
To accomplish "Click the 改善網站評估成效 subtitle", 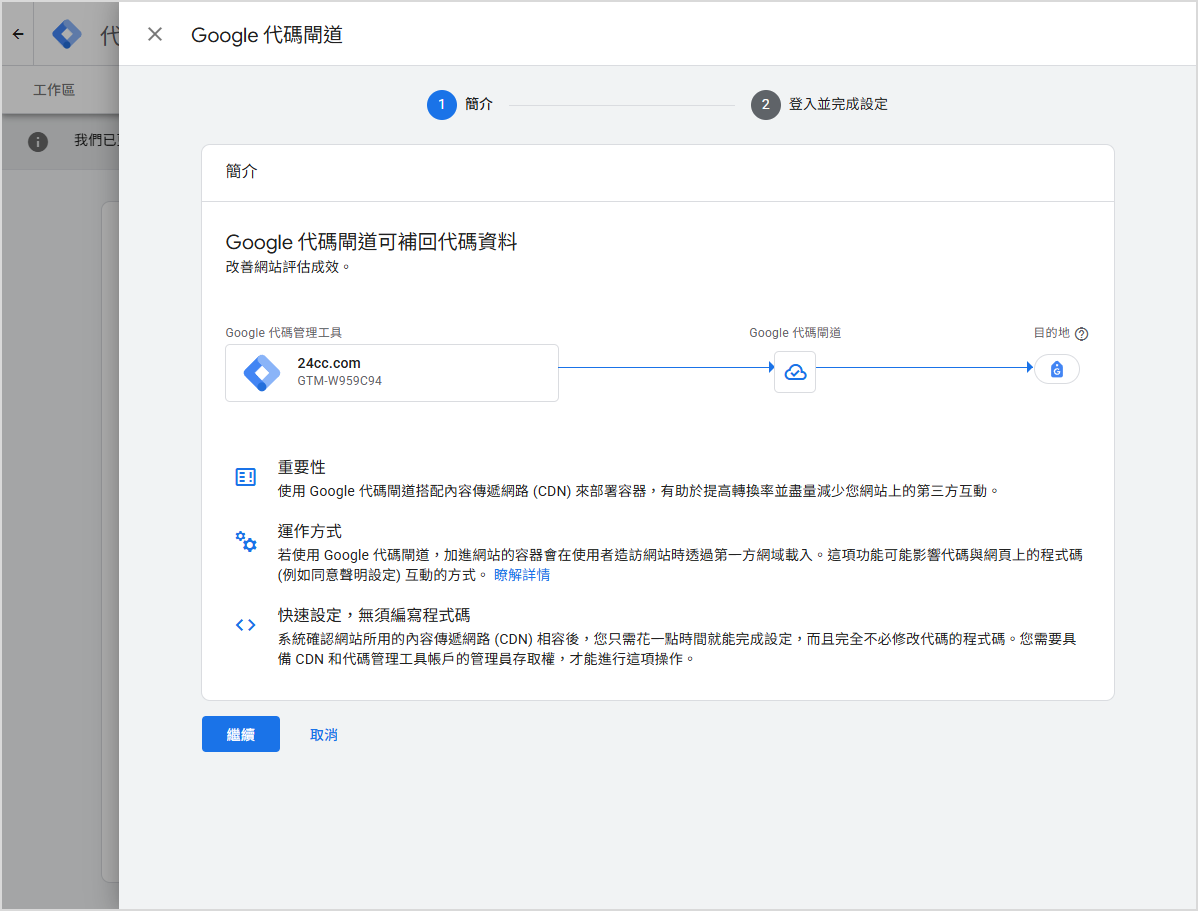I will [287, 267].
